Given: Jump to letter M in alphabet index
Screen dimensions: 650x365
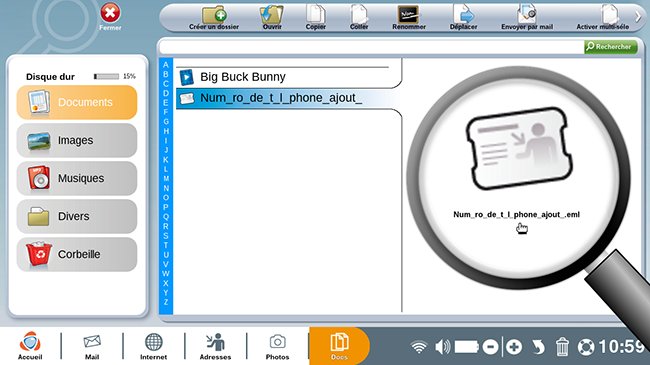Looking at the screenshot, I should pos(166,179).
